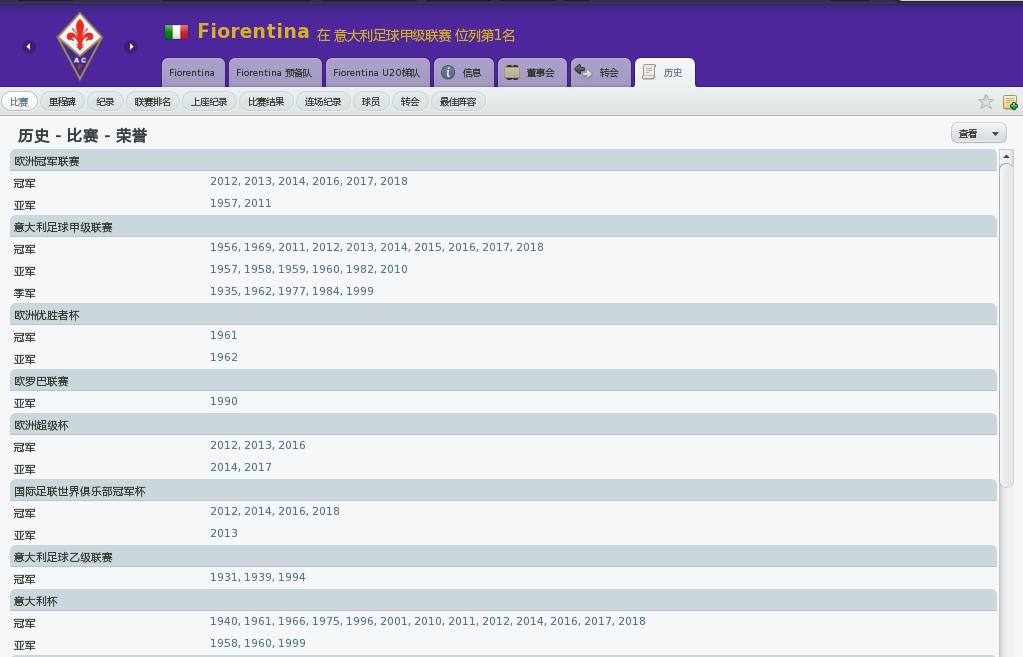Click years 2012, 2013, 2016 Super Cup
Image resolution: width=1023 pixels, height=657 pixels.
(x=258, y=445)
